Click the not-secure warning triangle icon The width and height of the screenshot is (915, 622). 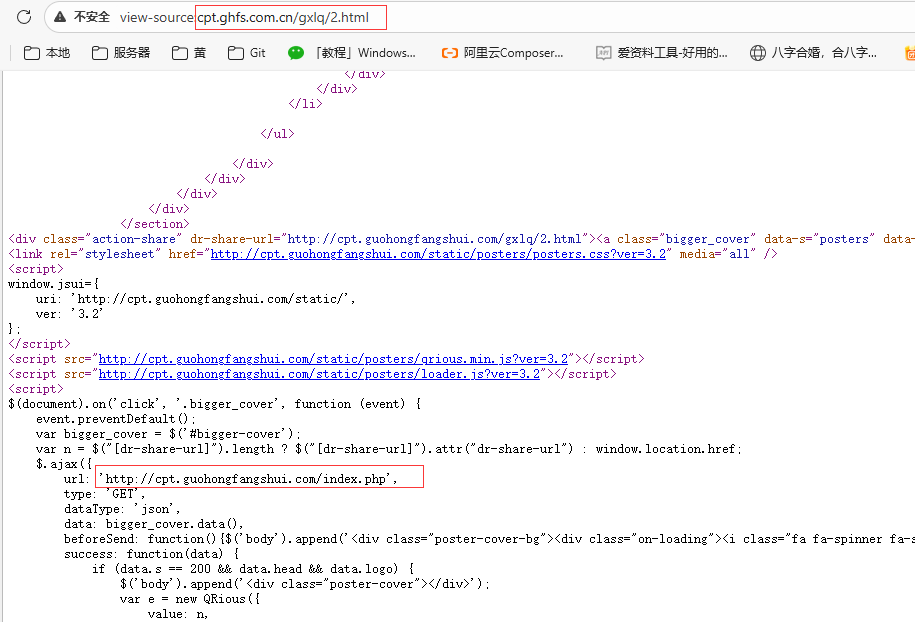pos(62,17)
